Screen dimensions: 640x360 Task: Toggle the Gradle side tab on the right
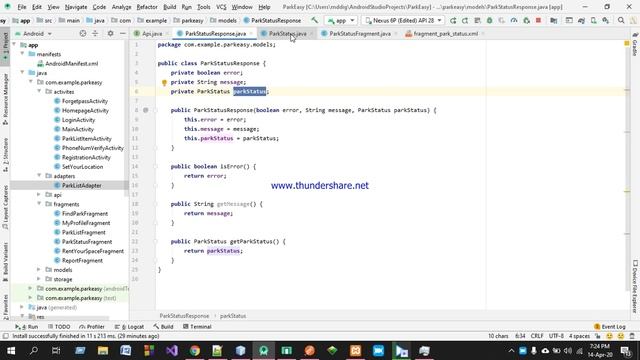[635, 45]
